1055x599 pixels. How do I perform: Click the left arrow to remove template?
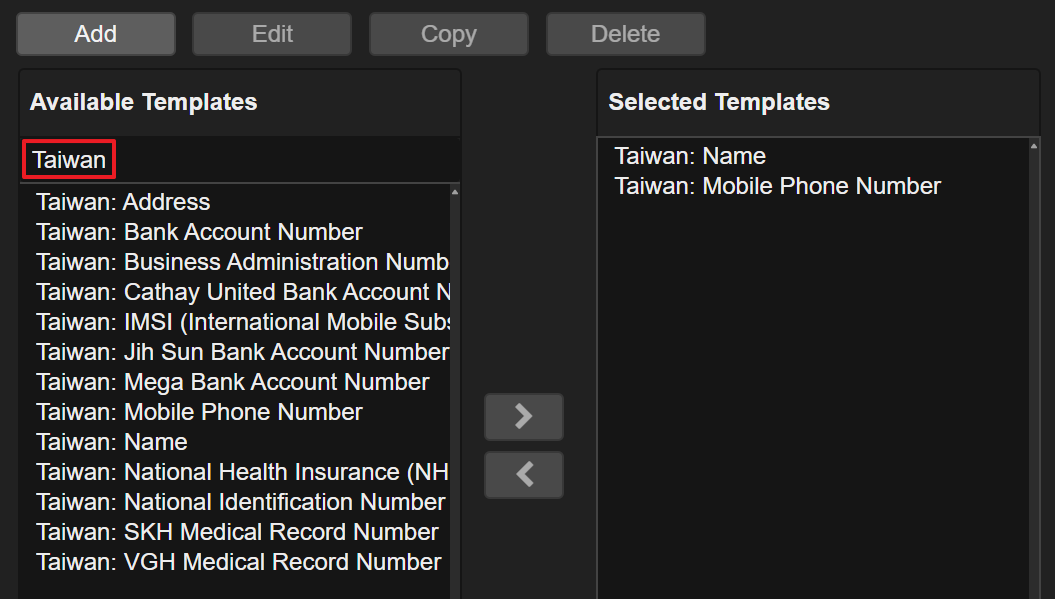[x=524, y=475]
